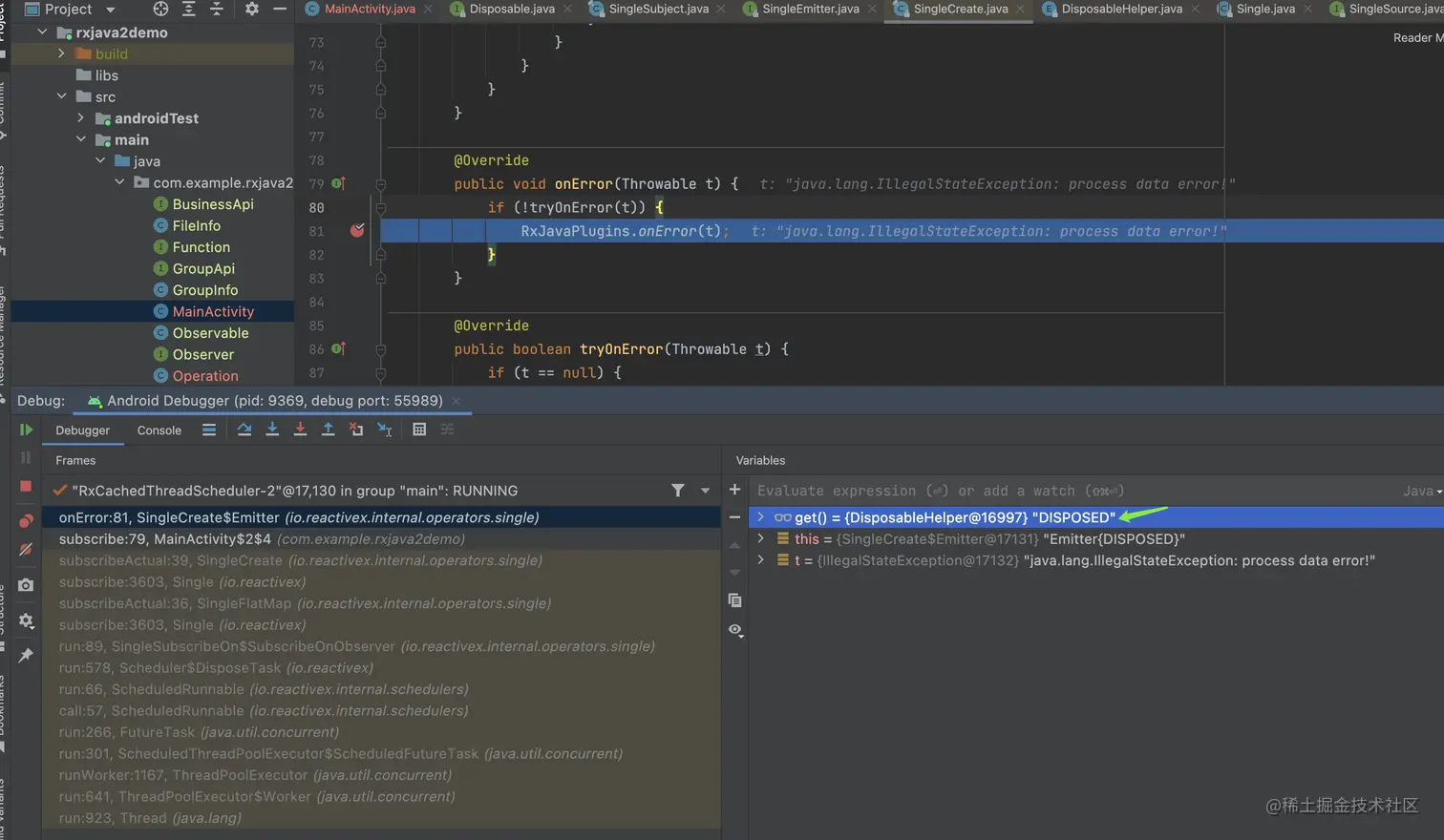Click the Evaluate expression input field
Image resolution: width=1444 pixels, height=840 pixels.
[x=1074, y=491]
